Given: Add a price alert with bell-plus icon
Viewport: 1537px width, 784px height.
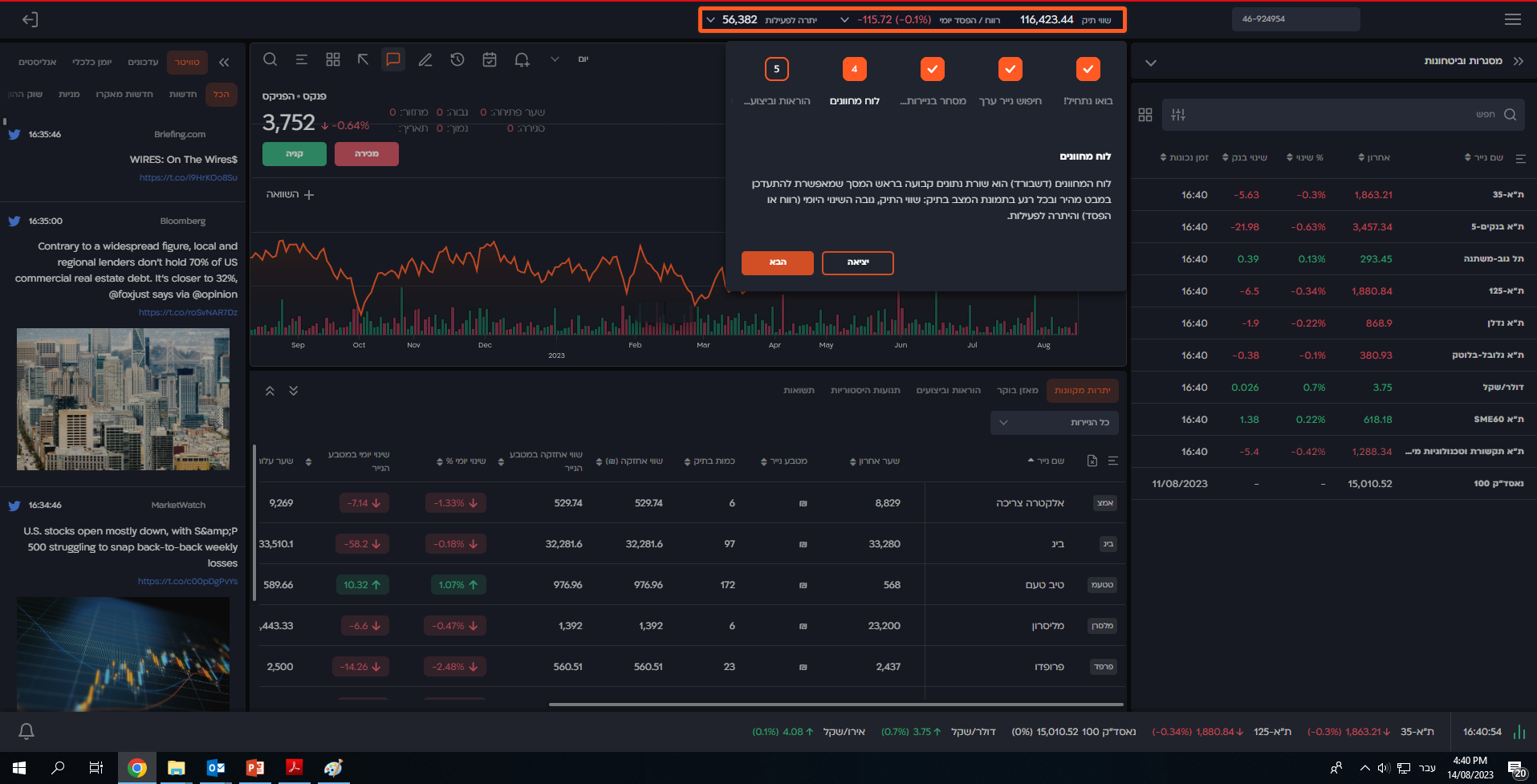Looking at the screenshot, I should pos(522,59).
